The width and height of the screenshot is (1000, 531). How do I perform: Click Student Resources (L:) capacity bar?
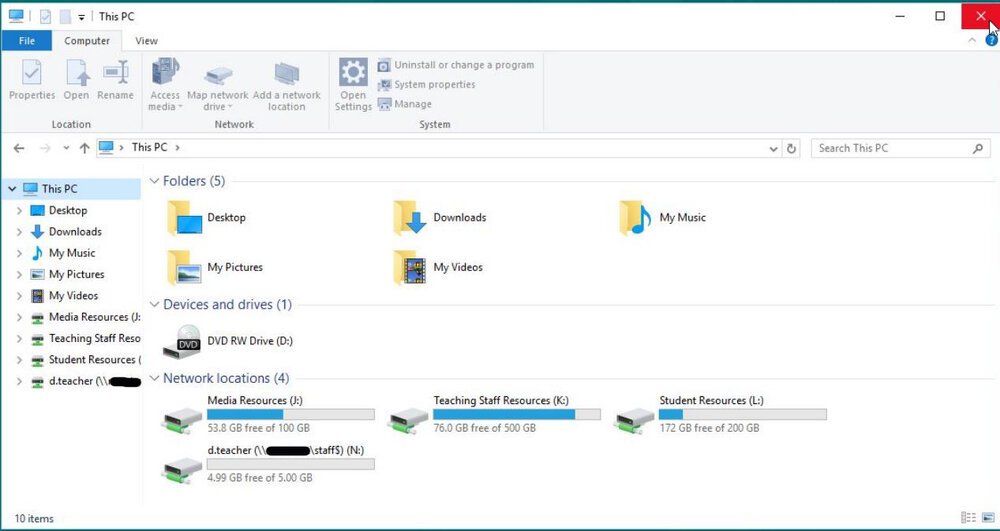(x=743, y=415)
